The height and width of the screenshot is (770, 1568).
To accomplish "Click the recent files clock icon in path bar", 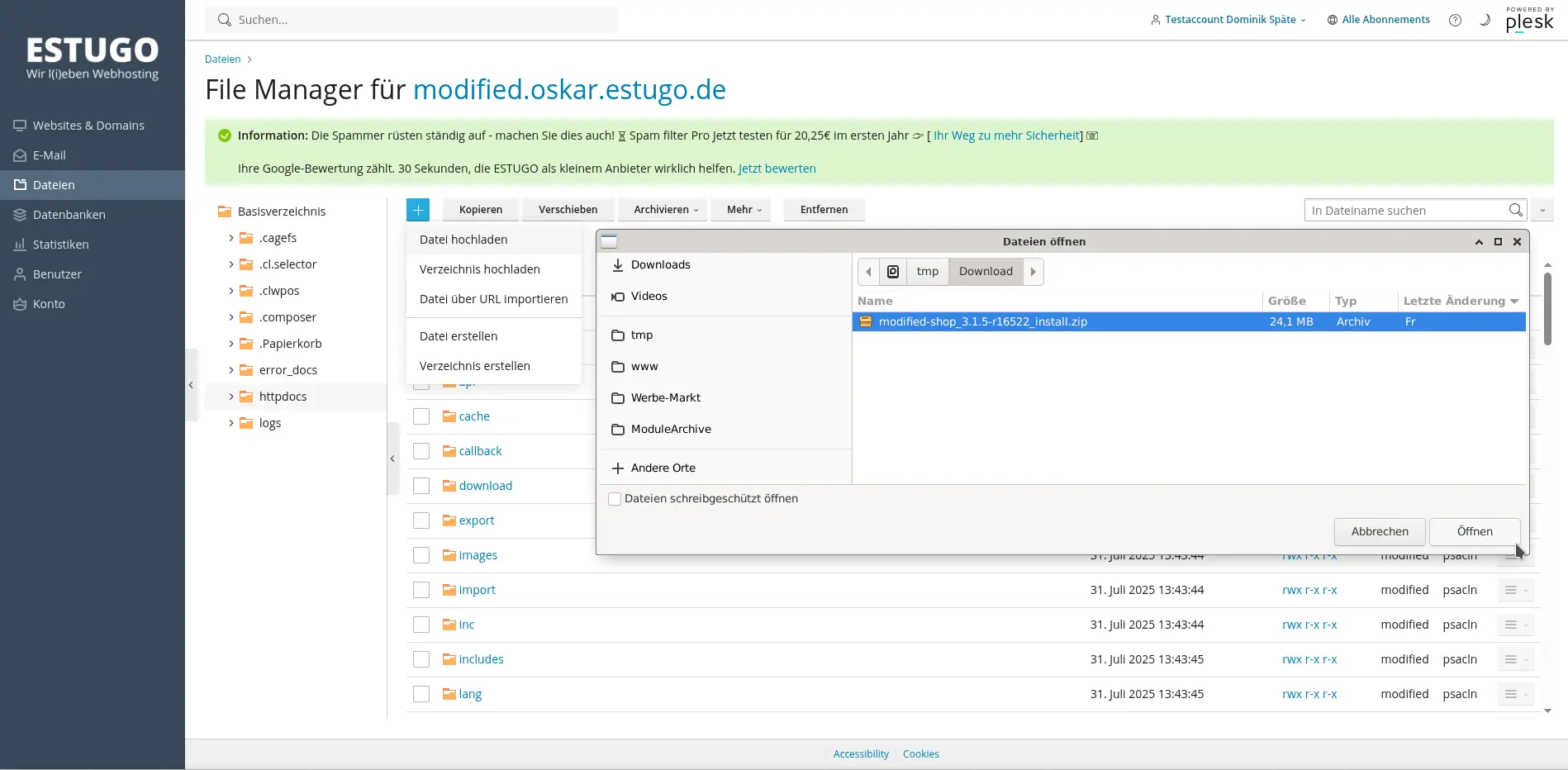I will click(x=893, y=272).
